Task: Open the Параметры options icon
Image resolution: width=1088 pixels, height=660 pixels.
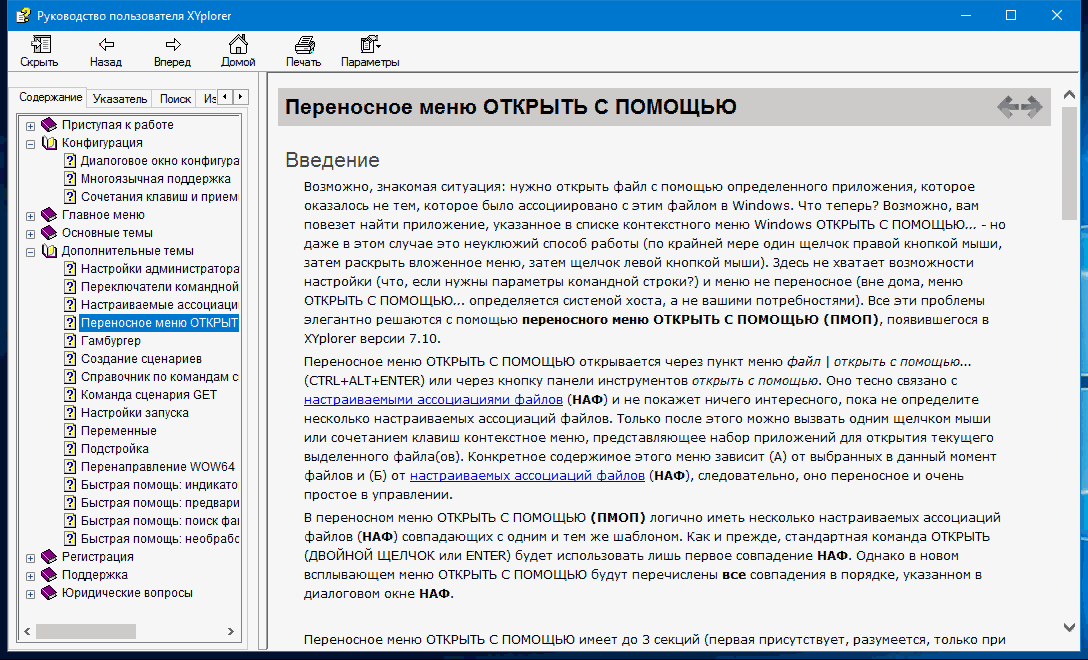Action: tap(370, 45)
